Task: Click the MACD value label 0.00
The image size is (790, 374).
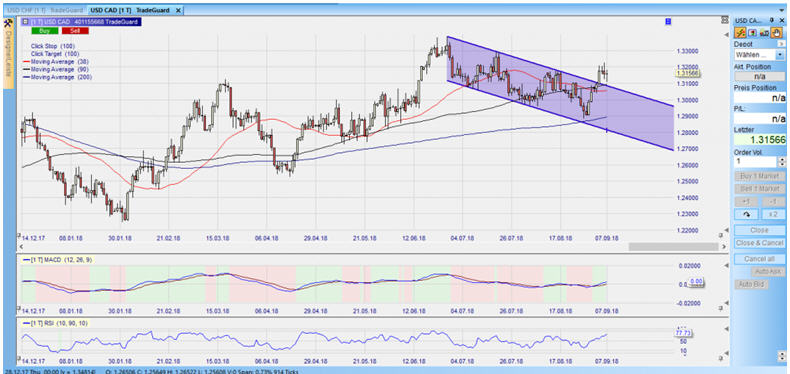Action: (x=695, y=281)
